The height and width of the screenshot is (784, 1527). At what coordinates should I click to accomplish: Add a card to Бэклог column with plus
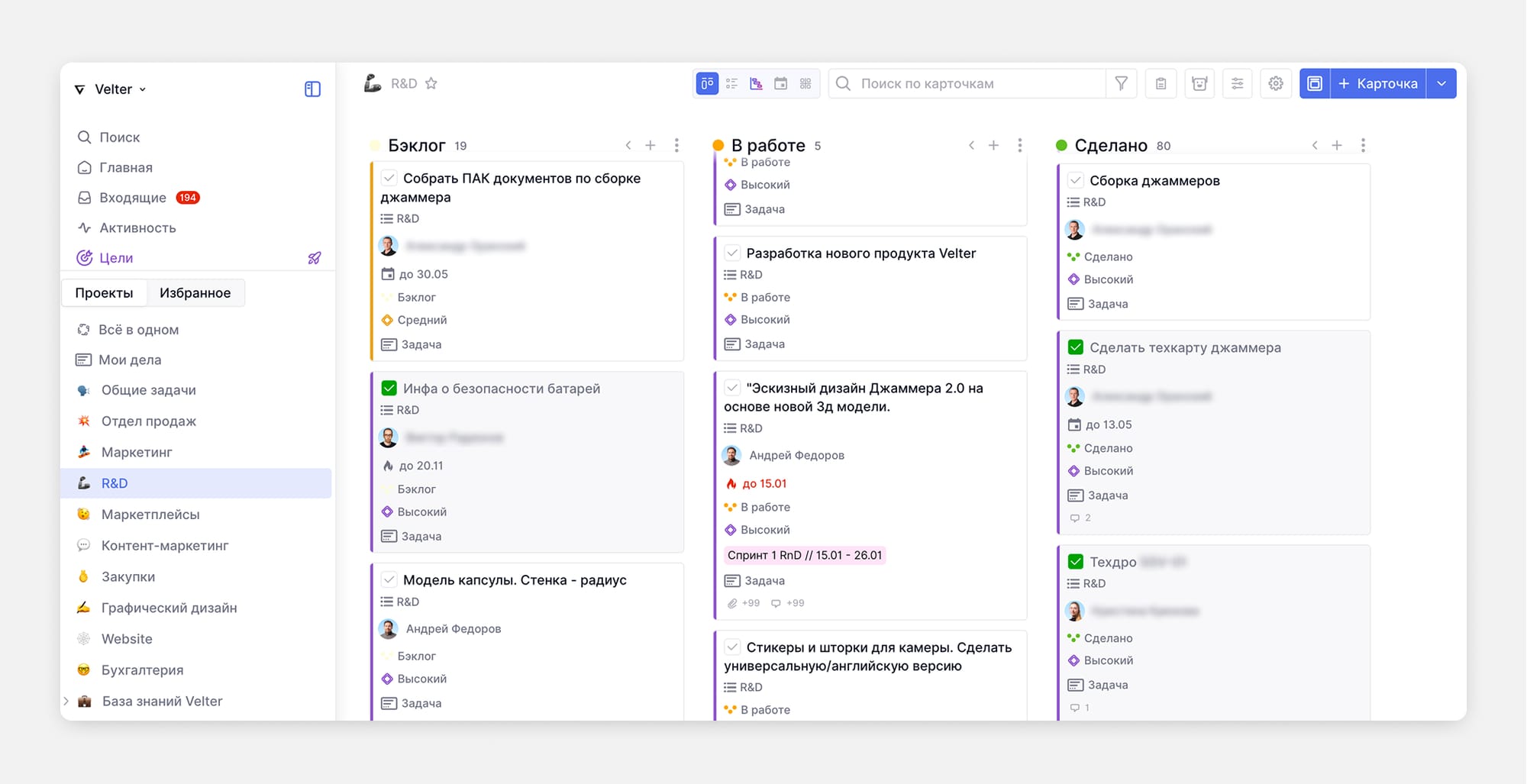[651, 145]
